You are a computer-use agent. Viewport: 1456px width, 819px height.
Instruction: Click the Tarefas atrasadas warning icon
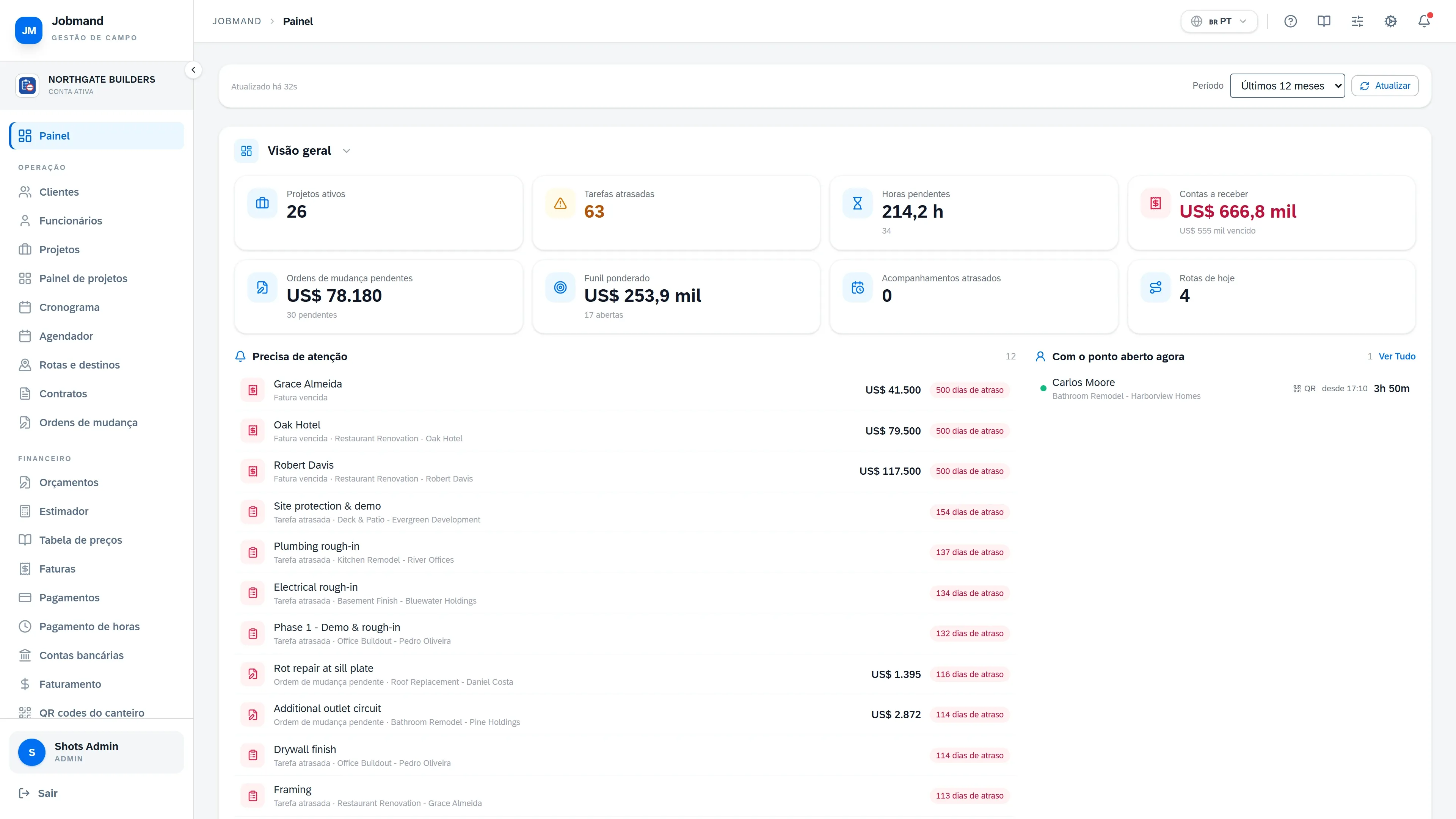tap(560, 204)
